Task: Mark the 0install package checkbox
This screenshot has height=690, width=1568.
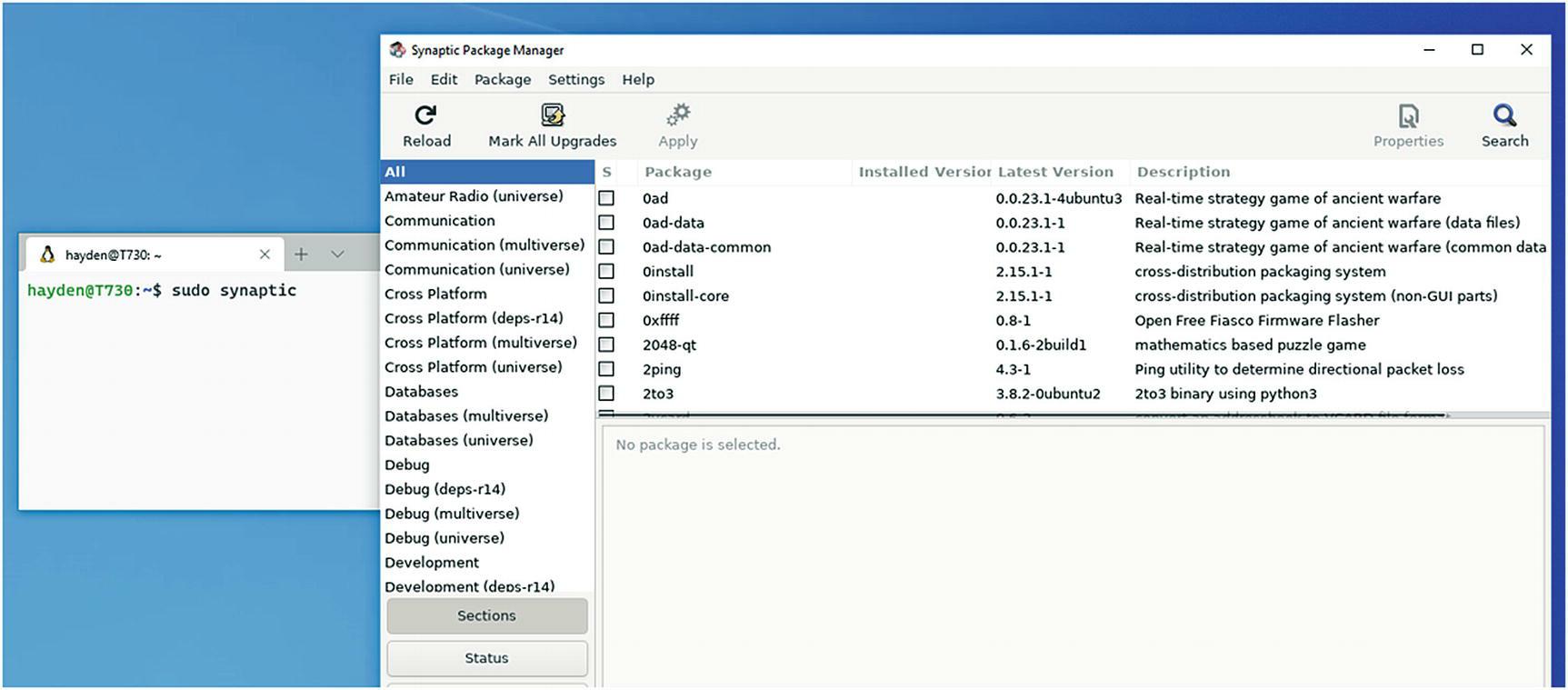Action: click(606, 272)
